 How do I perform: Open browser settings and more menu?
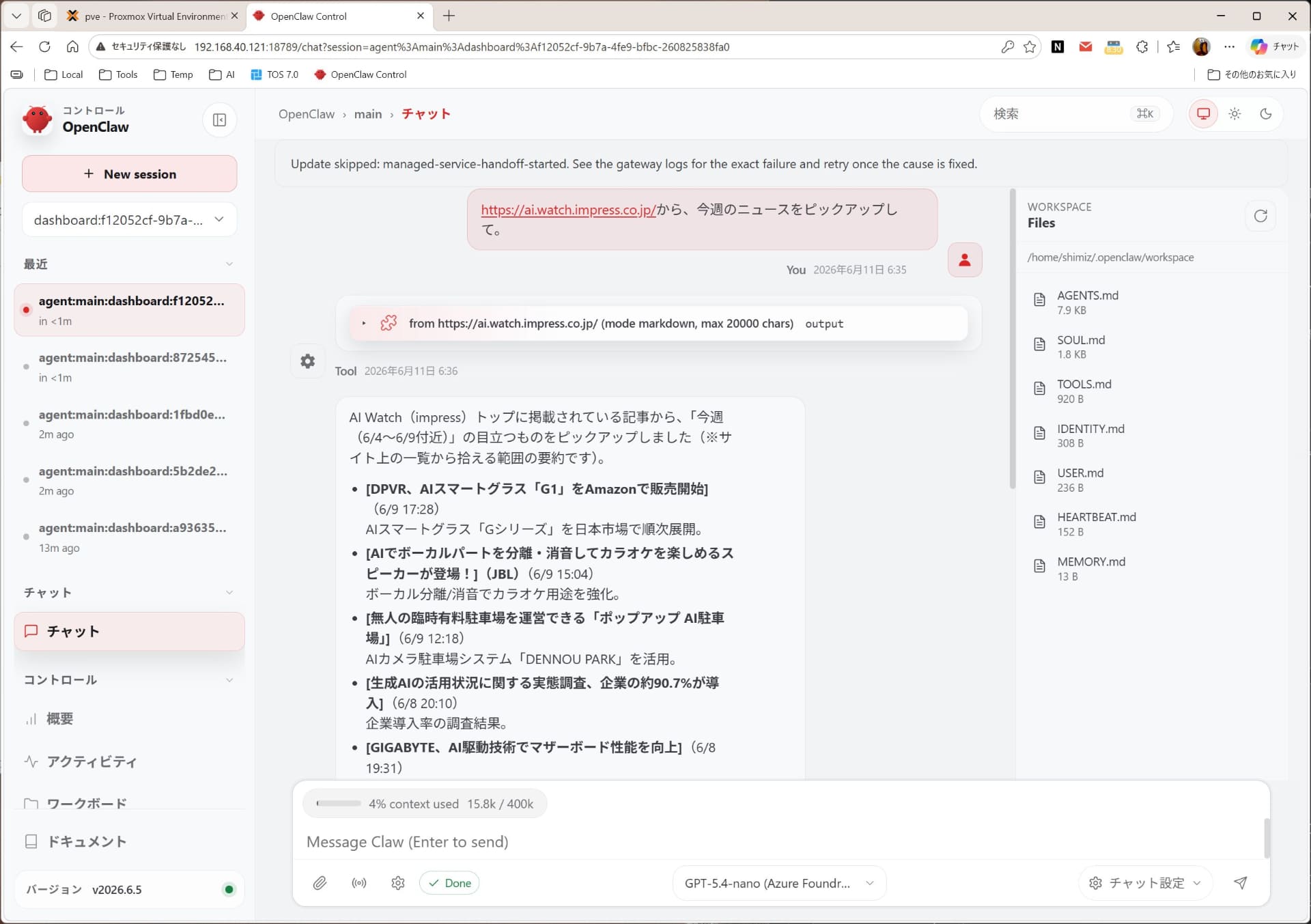[1229, 46]
